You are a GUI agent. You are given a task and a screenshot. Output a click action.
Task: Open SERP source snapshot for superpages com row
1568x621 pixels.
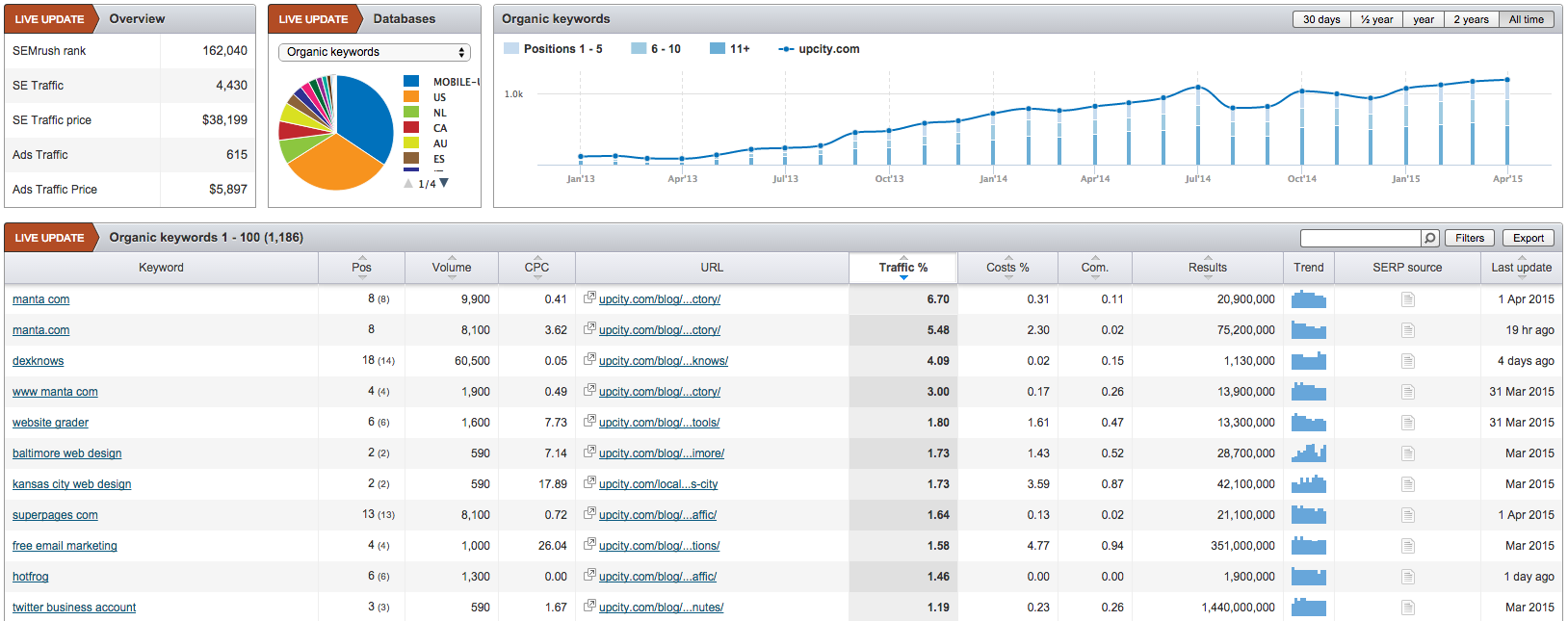click(1407, 515)
